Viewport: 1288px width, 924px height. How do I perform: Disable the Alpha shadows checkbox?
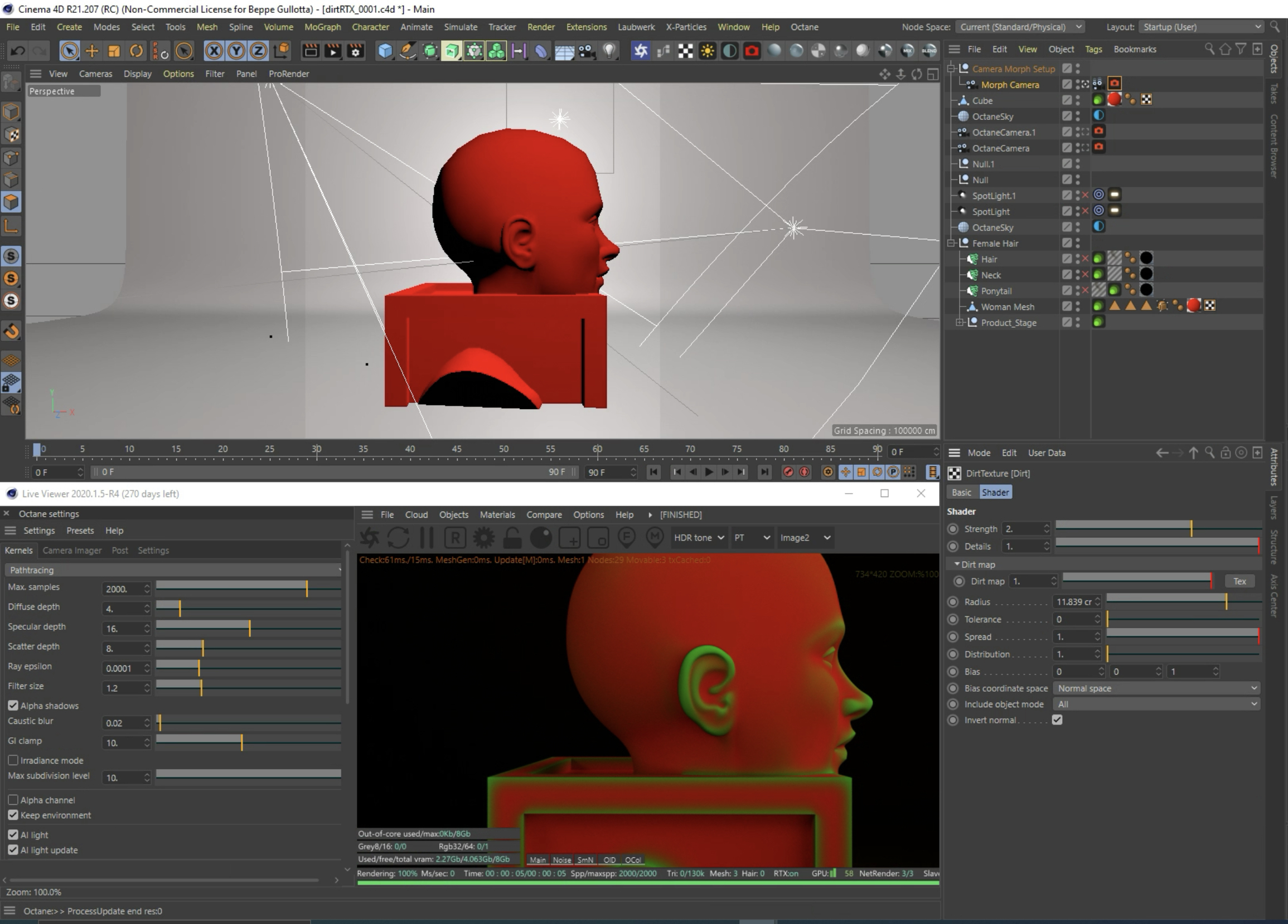13,706
